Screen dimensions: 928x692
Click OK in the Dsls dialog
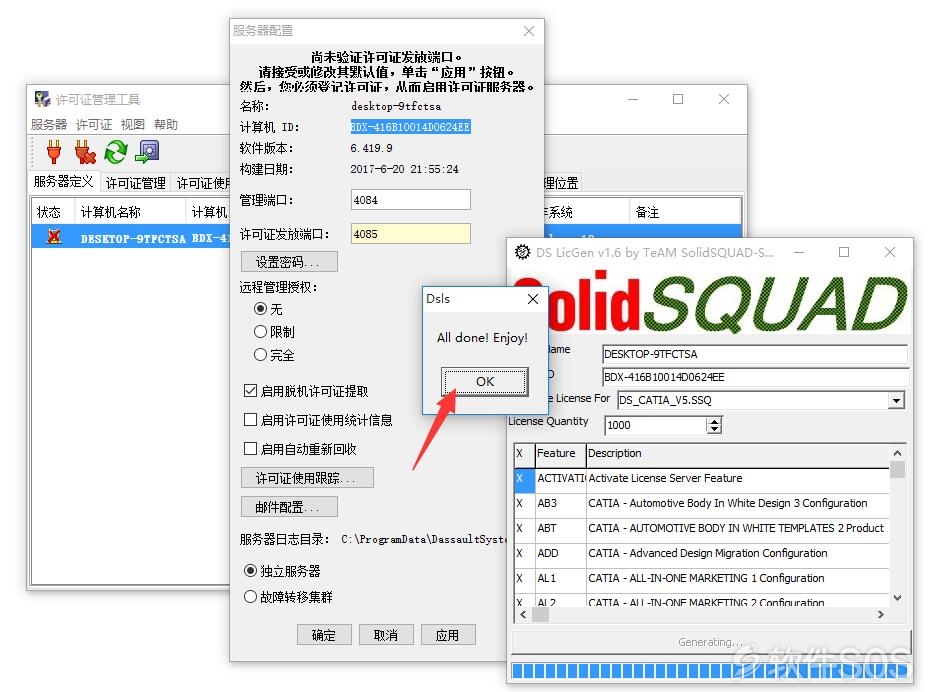[x=485, y=382]
